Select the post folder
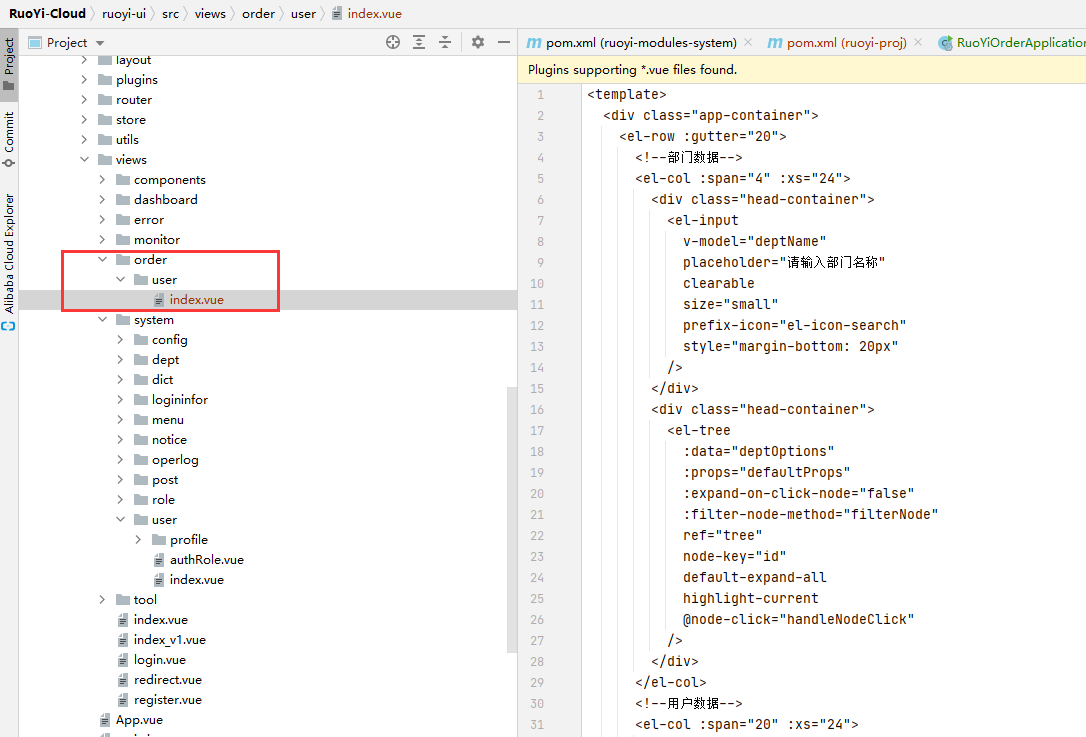1086x737 pixels. point(165,479)
